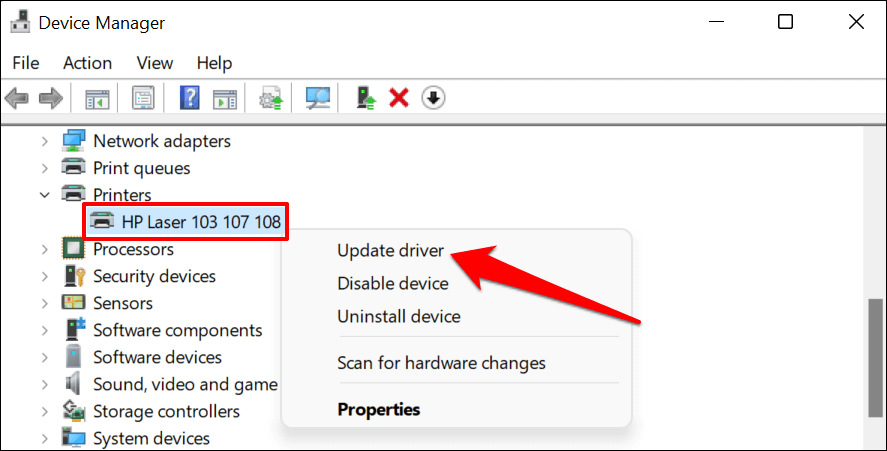Collapse the Printers category
The width and height of the screenshot is (887, 451).
pyautogui.click(x=45, y=195)
